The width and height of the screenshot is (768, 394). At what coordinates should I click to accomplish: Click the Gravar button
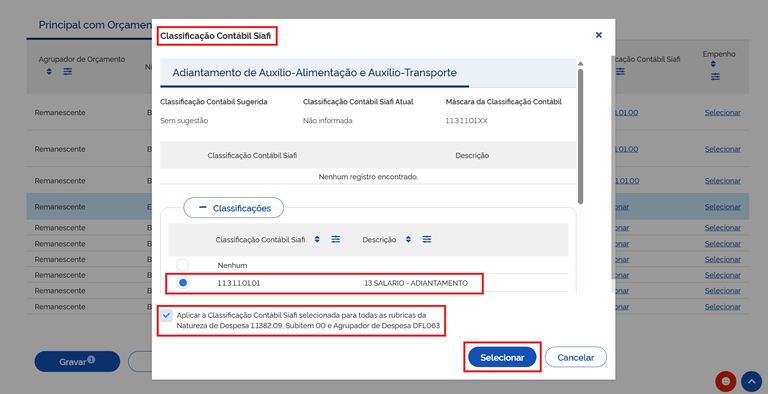[77, 362]
